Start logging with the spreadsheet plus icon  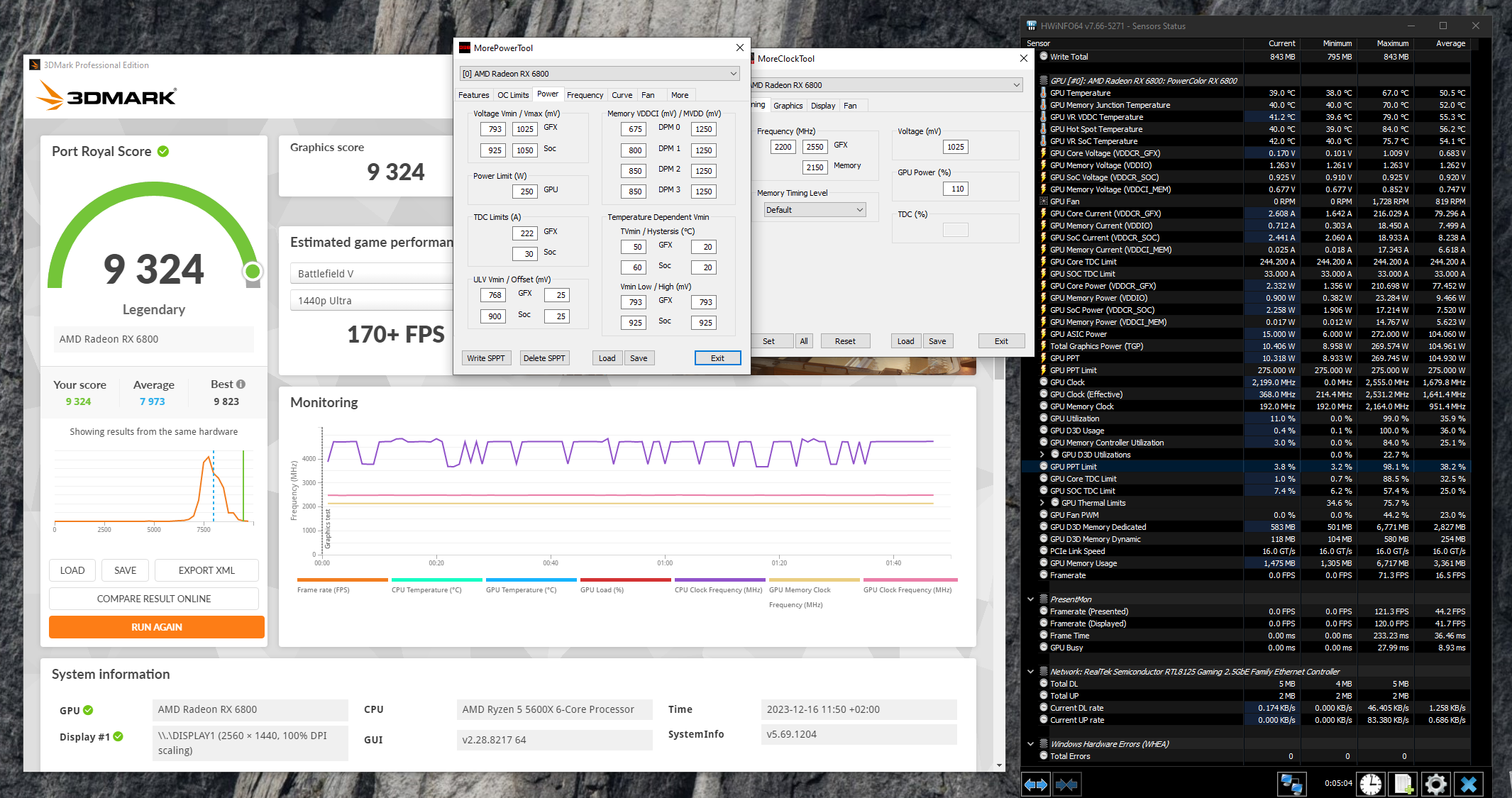[1403, 784]
